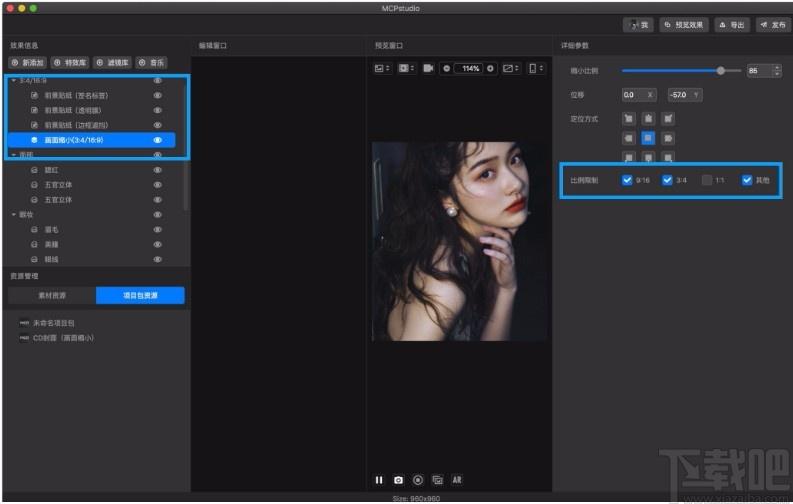Screen dimensions: 793x504
Task: Click the video camera icon in preview toolbar
Action: tap(428, 69)
